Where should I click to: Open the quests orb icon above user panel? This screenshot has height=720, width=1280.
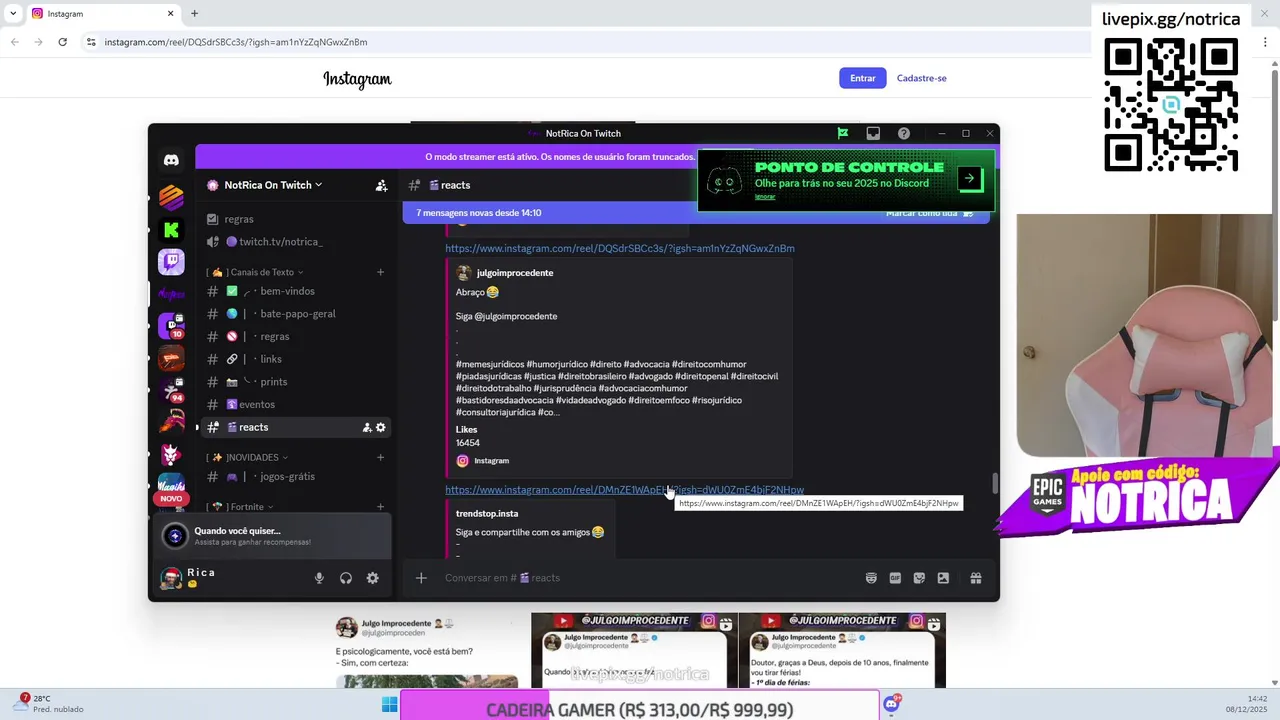pyautogui.click(x=175, y=536)
